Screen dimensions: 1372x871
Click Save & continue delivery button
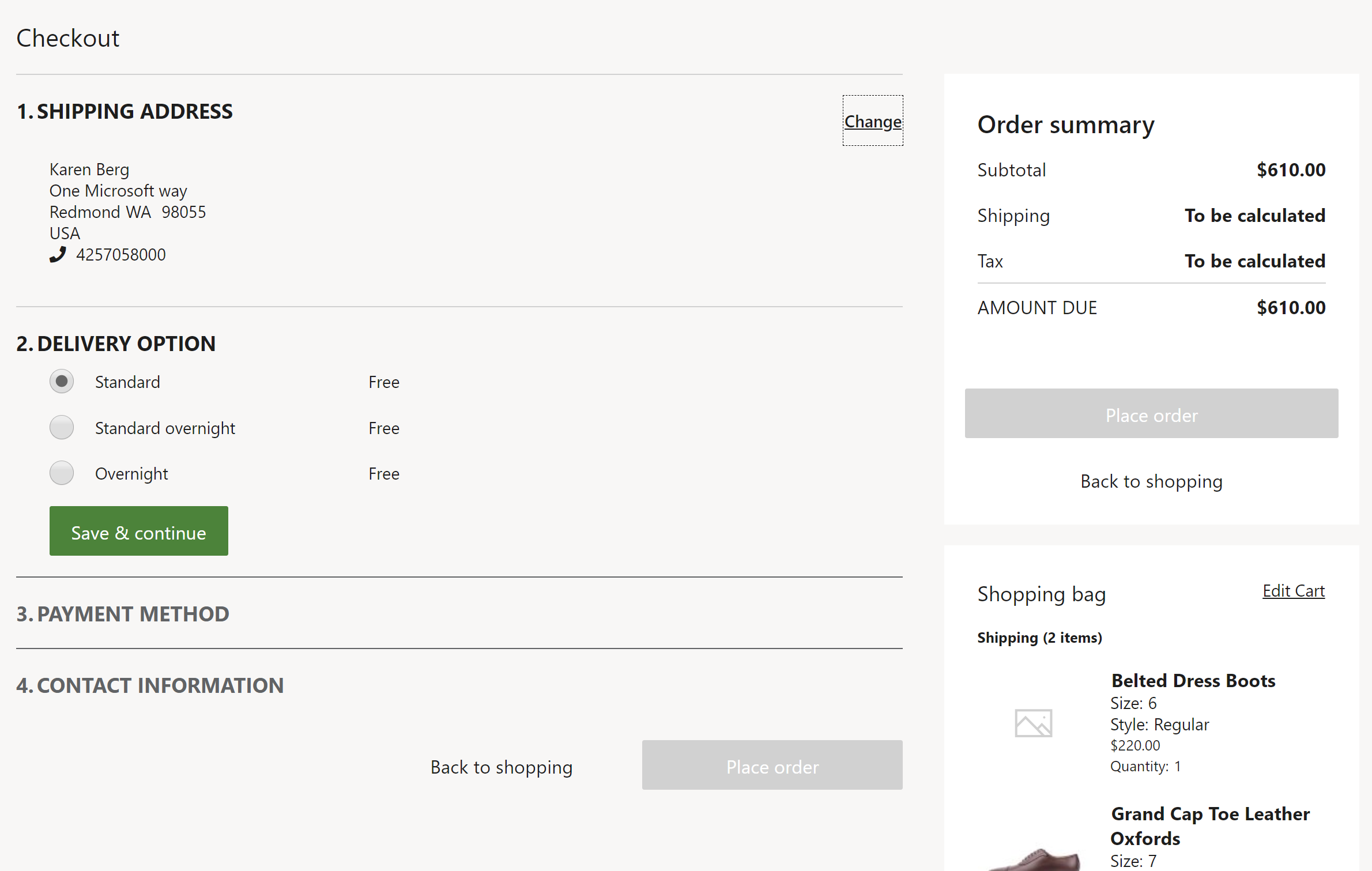[x=138, y=532]
